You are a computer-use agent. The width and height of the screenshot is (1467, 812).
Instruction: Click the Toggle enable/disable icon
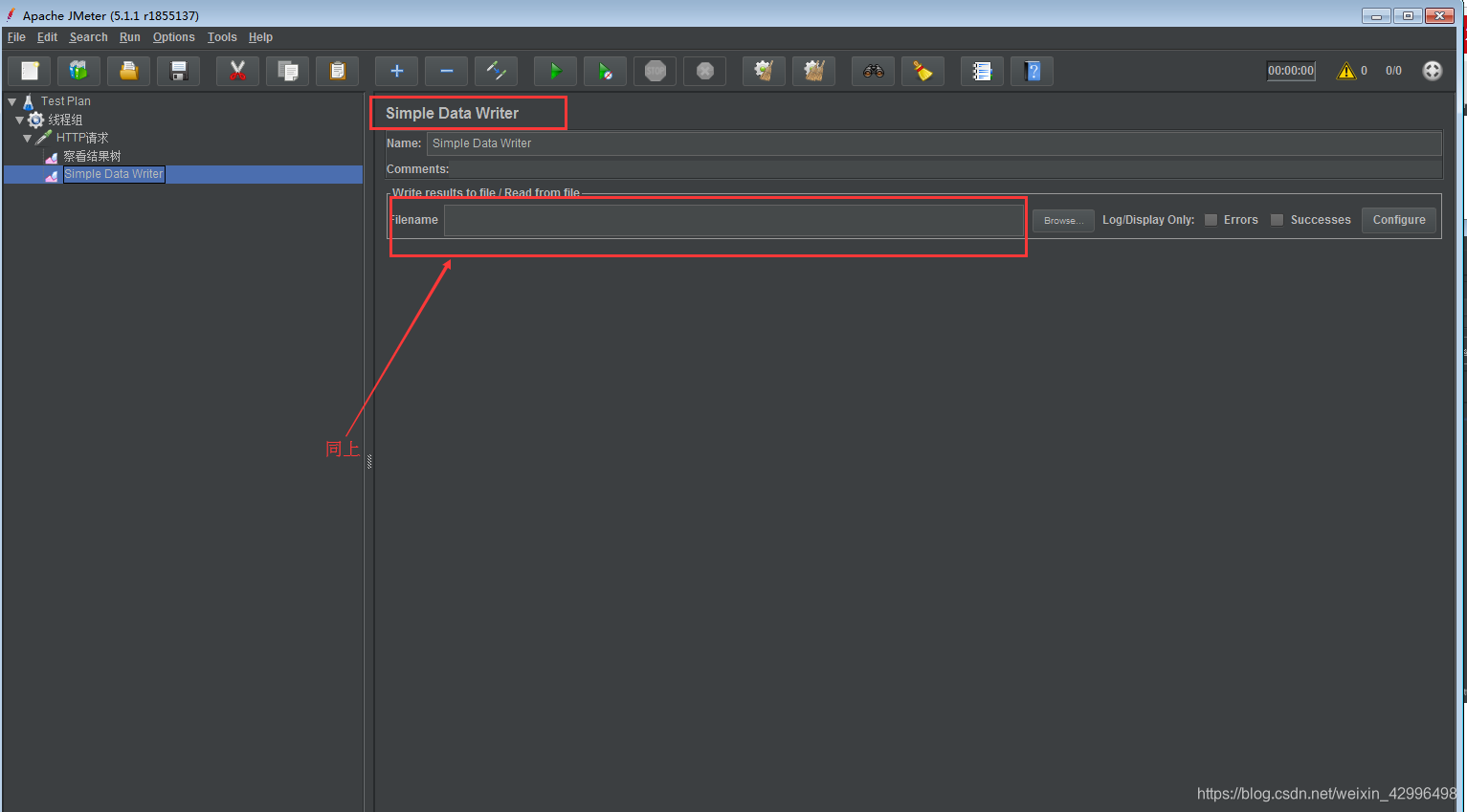click(x=497, y=71)
